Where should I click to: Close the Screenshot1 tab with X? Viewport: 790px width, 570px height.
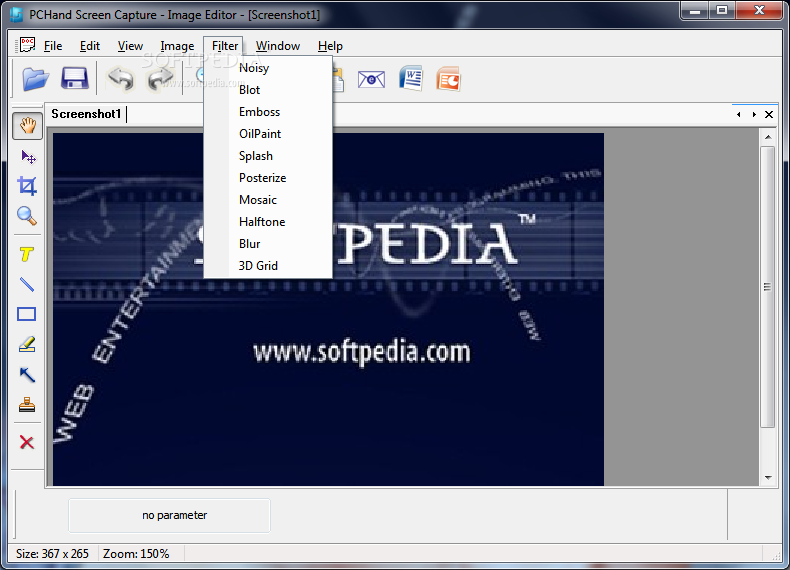click(x=769, y=114)
